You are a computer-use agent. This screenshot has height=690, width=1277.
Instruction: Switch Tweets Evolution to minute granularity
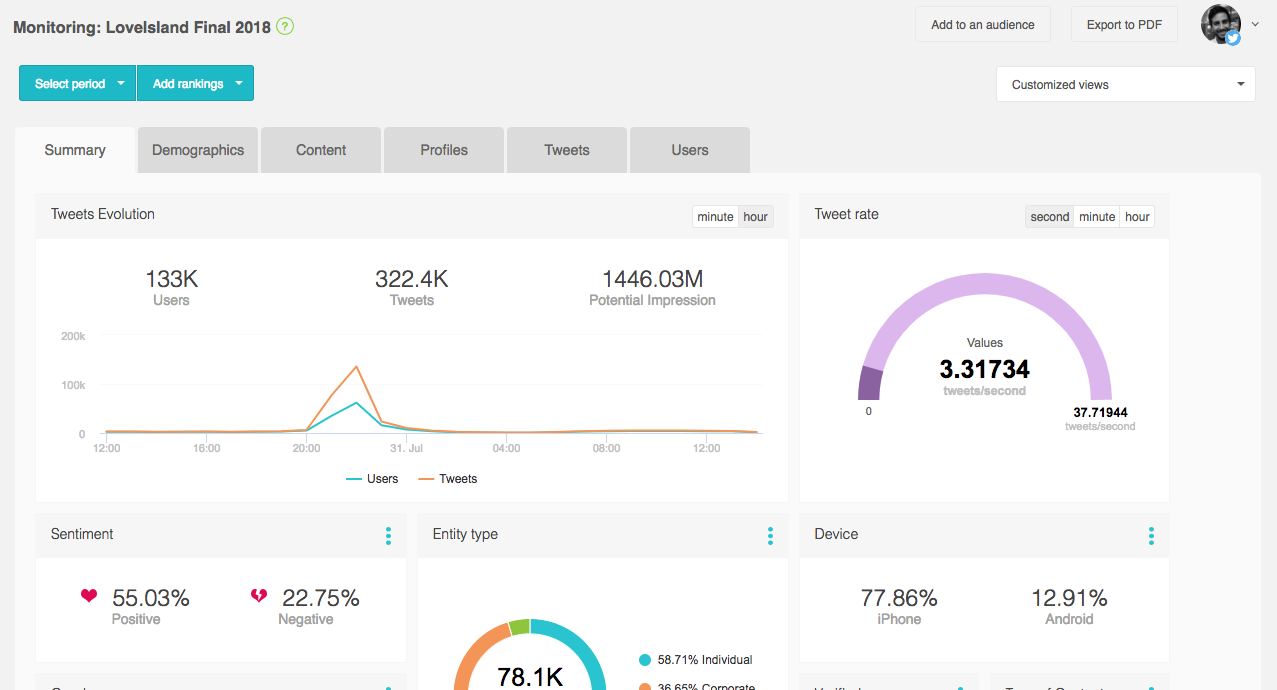(715, 217)
